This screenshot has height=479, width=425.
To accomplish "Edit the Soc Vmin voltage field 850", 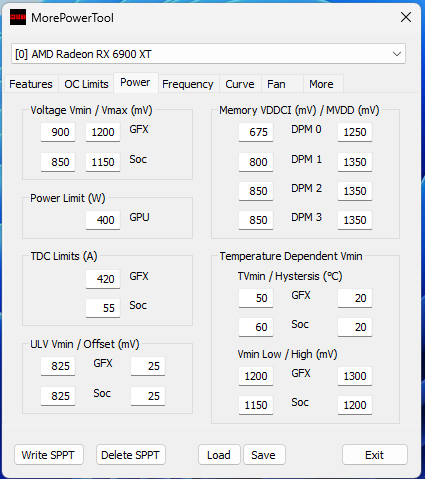I will pos(58,162).
